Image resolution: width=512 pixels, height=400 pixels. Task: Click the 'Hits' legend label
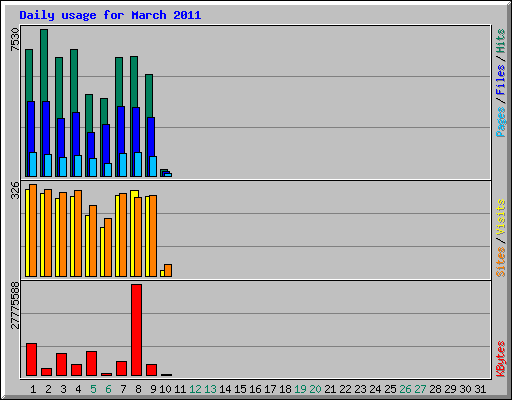point(500,41)
